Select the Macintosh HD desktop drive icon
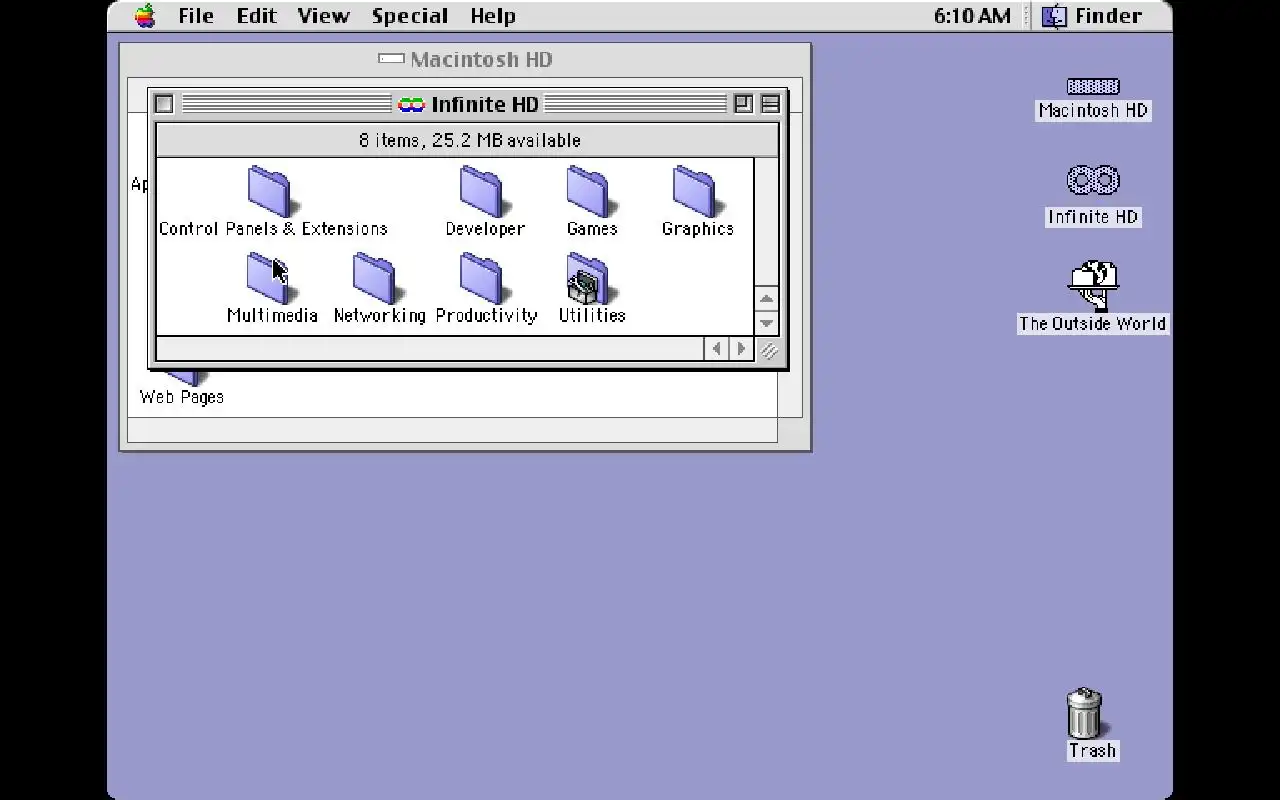Screen dimensions: 1280x800 coord(1092,87)
